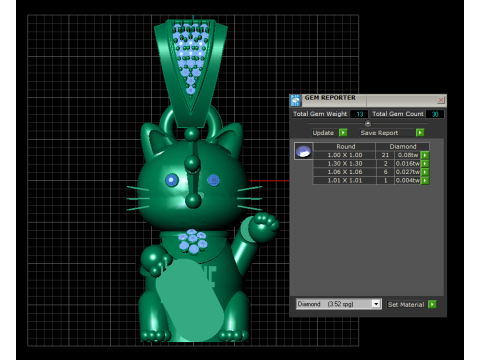Click green arrow on 1.06 X 1.06 row

425,172
